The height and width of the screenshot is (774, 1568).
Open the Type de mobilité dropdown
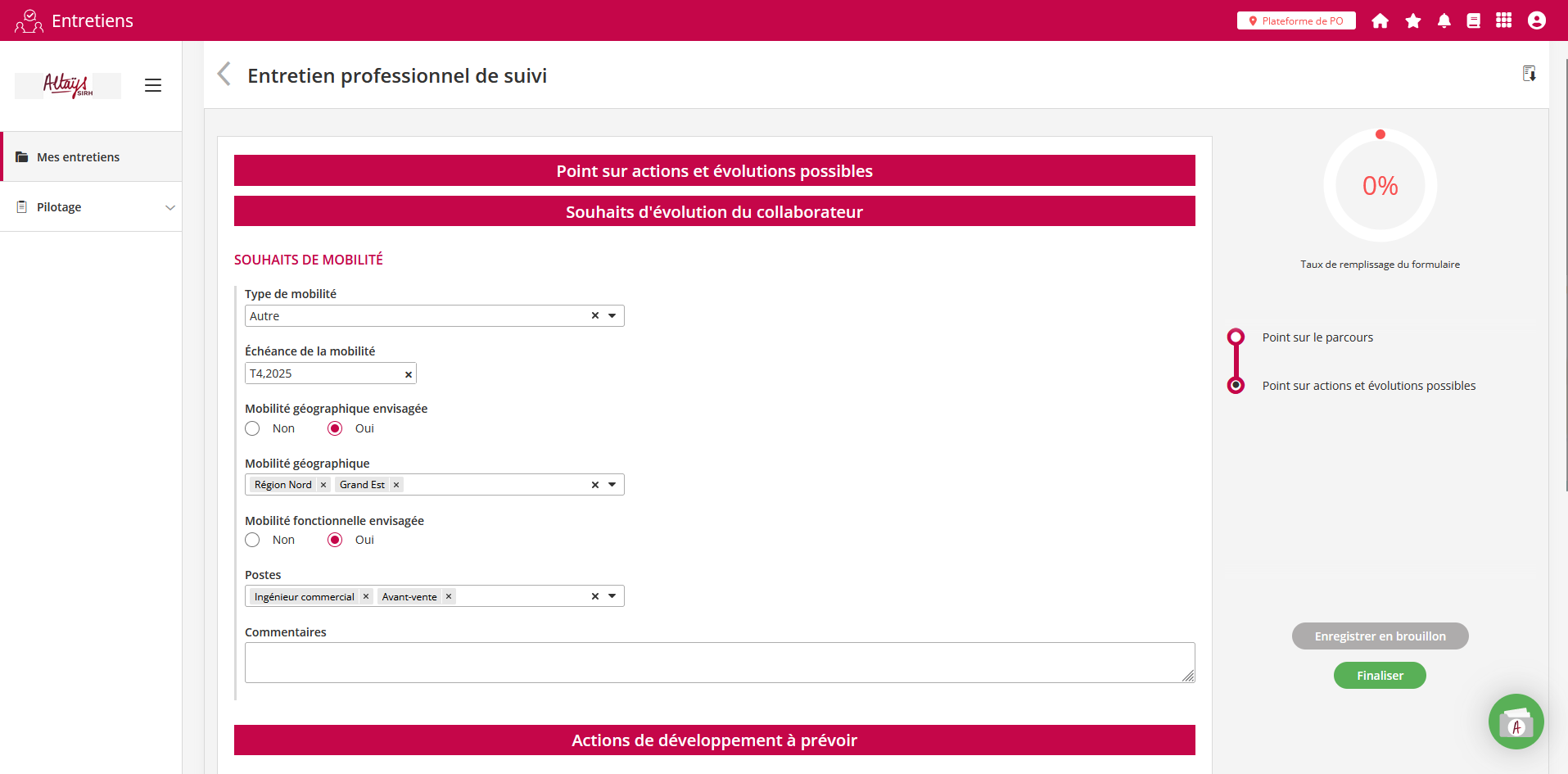click(612, 316)
